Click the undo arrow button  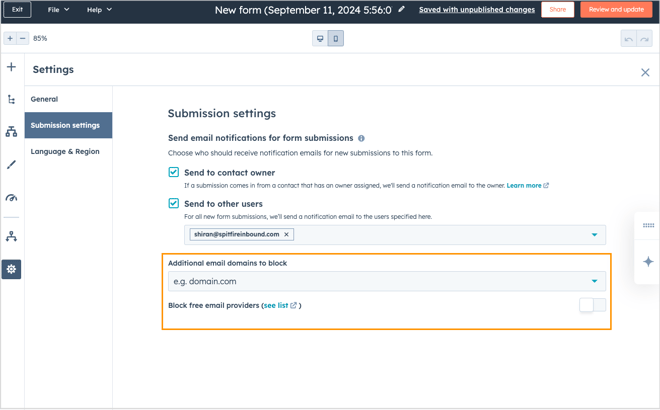coord(628,39)
